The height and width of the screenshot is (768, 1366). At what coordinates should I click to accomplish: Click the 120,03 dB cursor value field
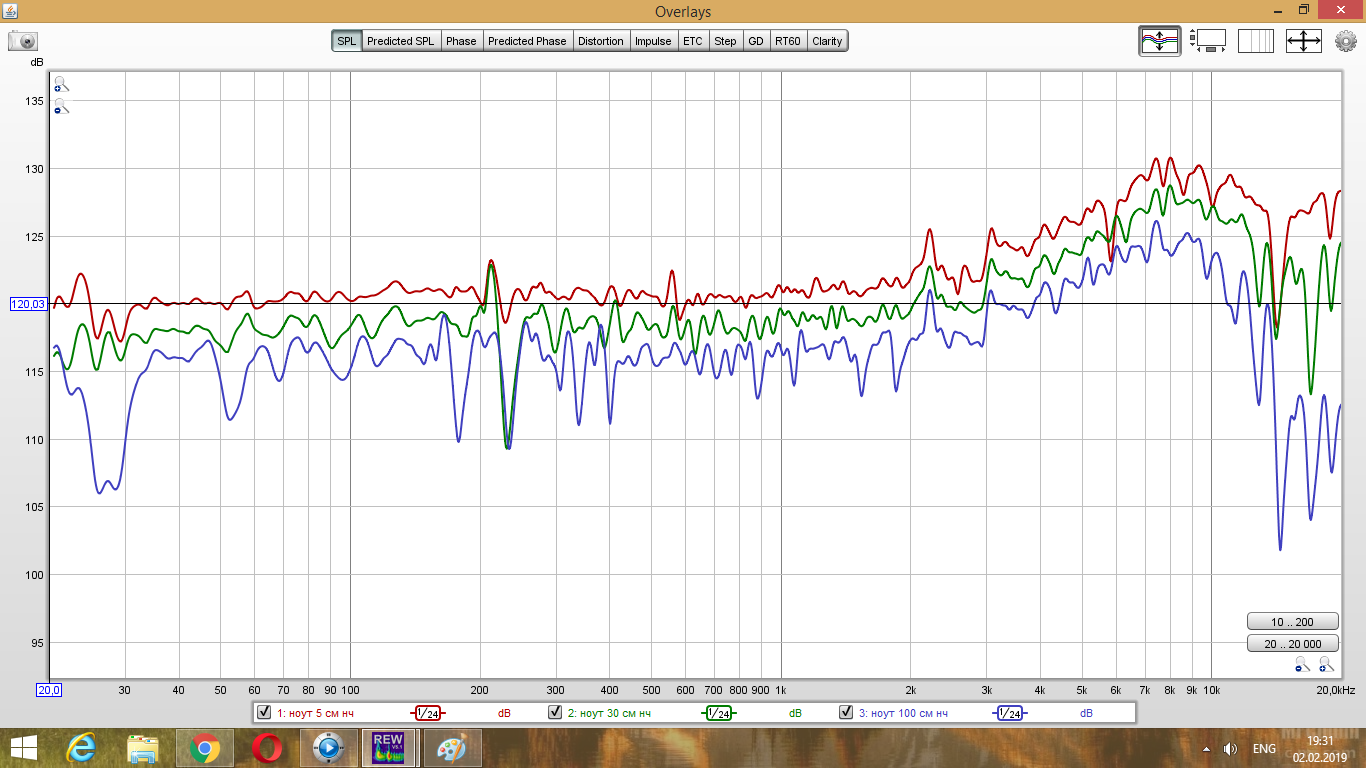pos(28,304)
